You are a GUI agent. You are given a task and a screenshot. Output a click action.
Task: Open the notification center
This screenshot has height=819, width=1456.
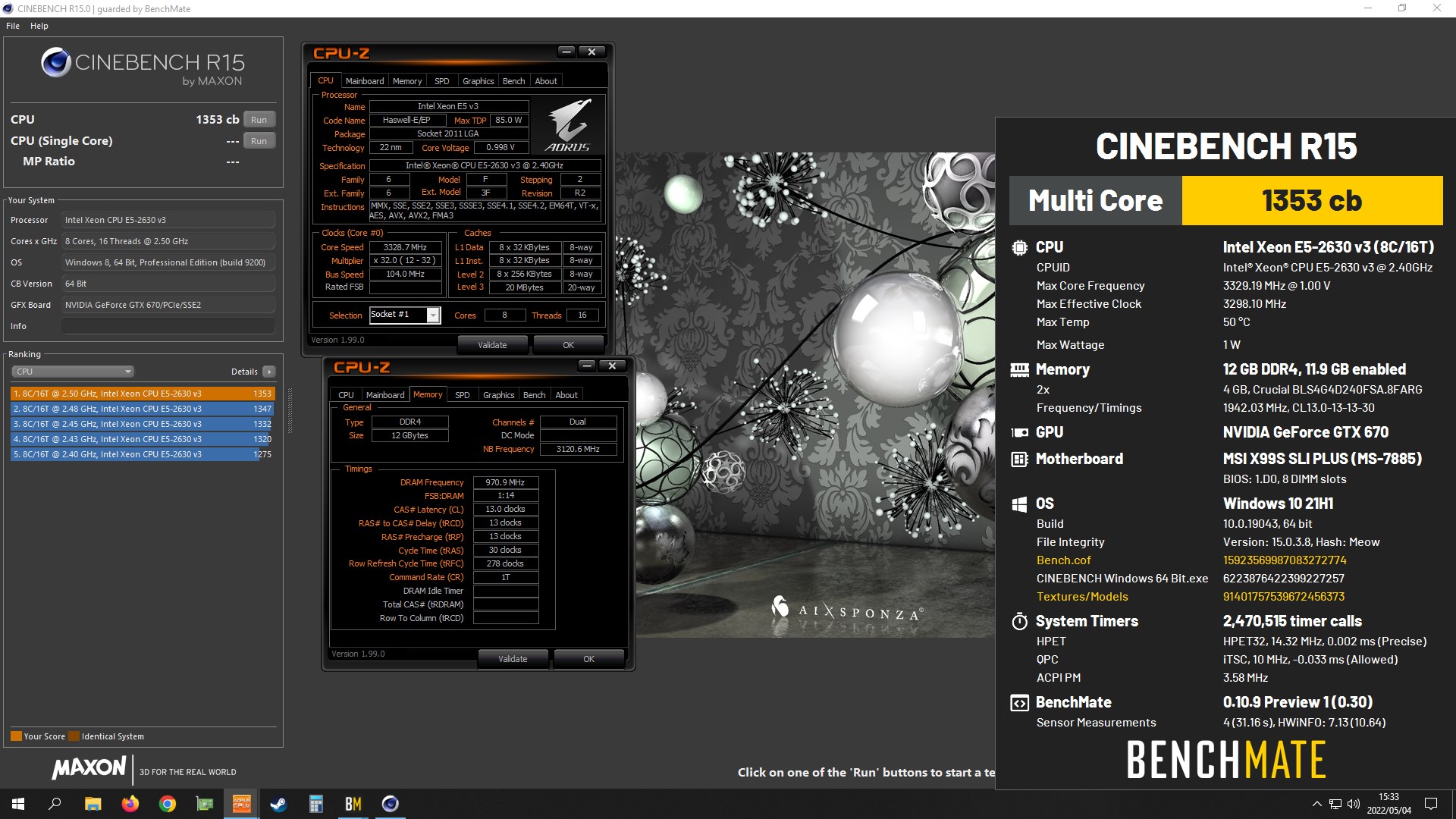(1431, 804)
